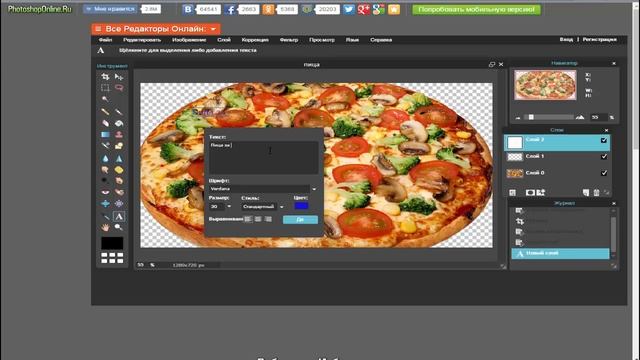Select the rectangular Marquee tool
This screenshot has width=640, height=360.
(105, 88)
